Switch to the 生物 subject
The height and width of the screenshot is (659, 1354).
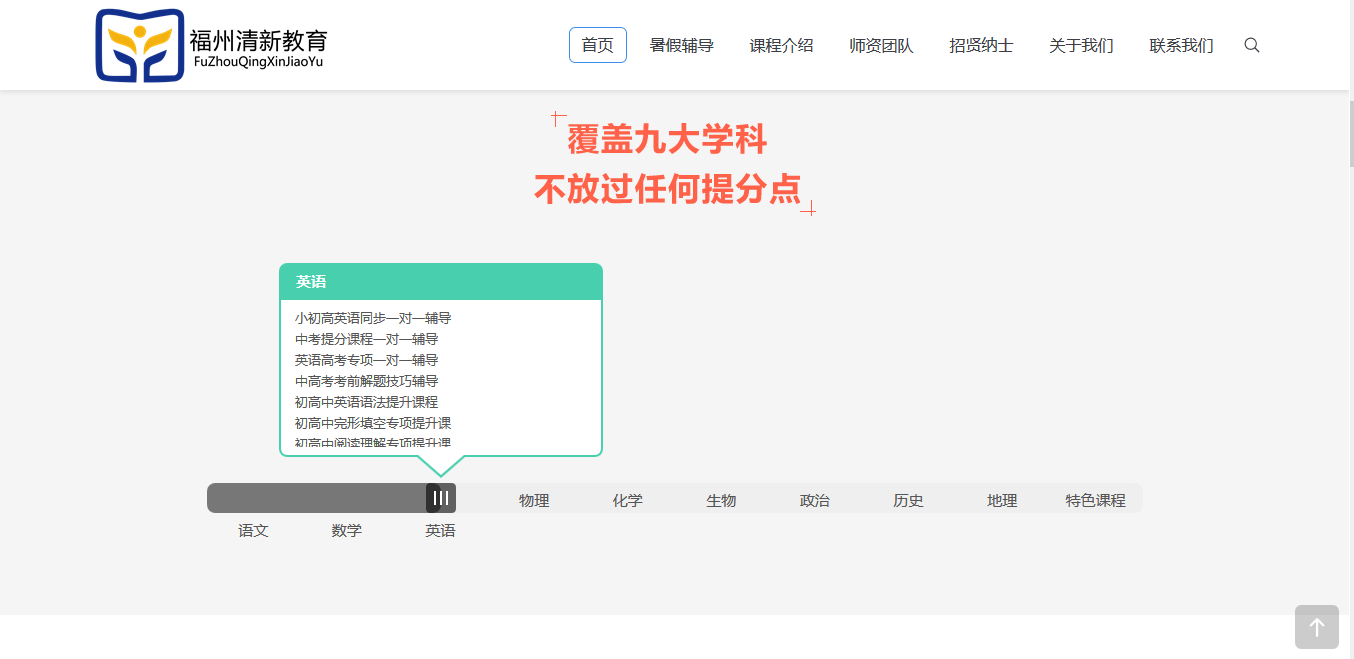pos(721,500)
